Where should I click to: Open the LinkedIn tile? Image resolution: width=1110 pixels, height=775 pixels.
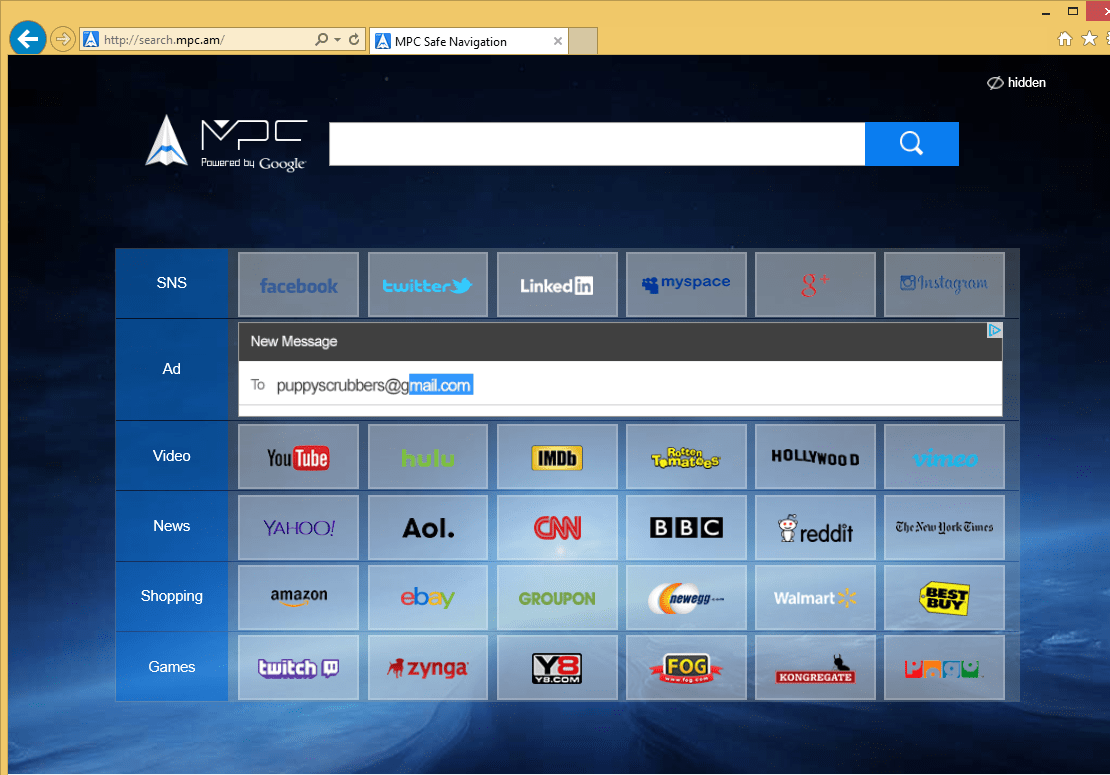pos(557,285)
